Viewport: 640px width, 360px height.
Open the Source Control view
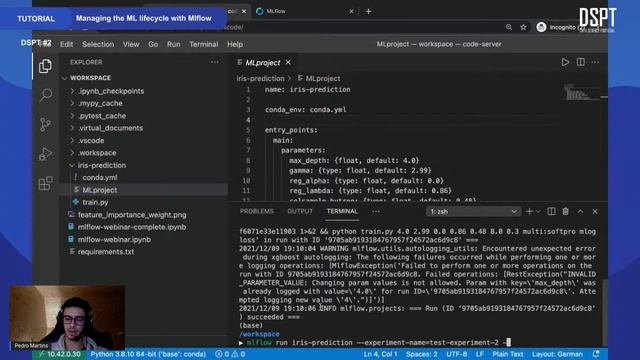tap(45, 124)
